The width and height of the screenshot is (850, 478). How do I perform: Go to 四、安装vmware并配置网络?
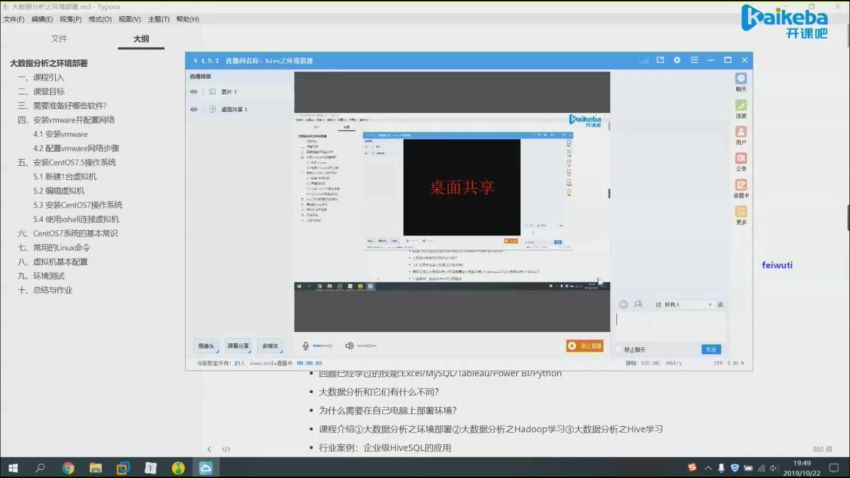[66, 120]
